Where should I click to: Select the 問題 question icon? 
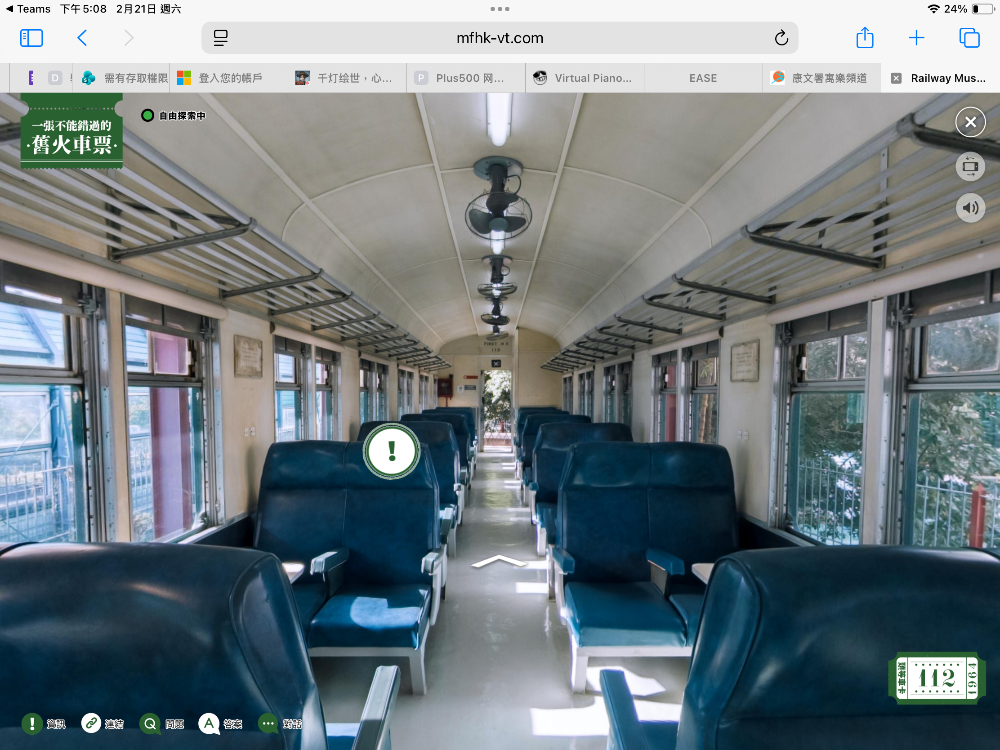pyautogui.click(x=150, y=723)
